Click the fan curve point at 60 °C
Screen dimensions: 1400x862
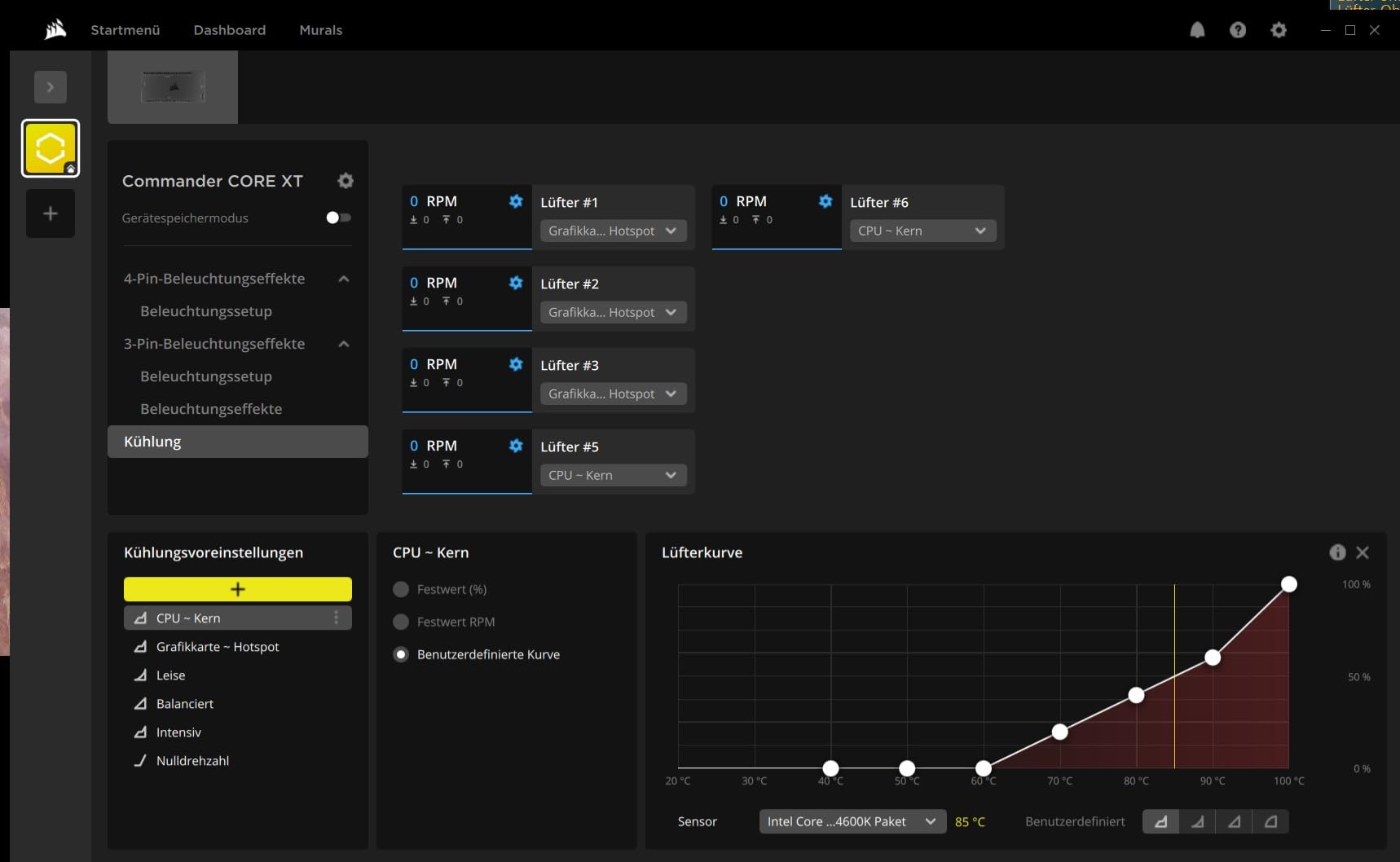click(x=984, y=768)
